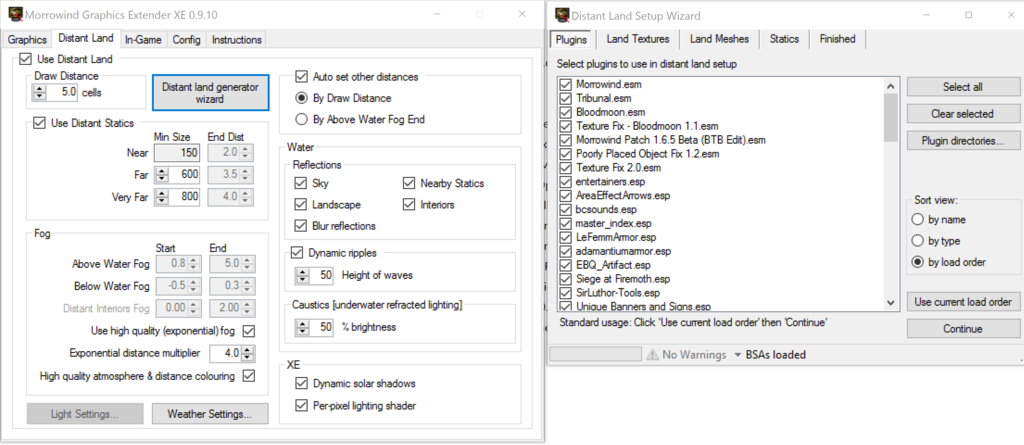Toggle high quality atmosphere colouring checkbox

click(x=248, y=376)
